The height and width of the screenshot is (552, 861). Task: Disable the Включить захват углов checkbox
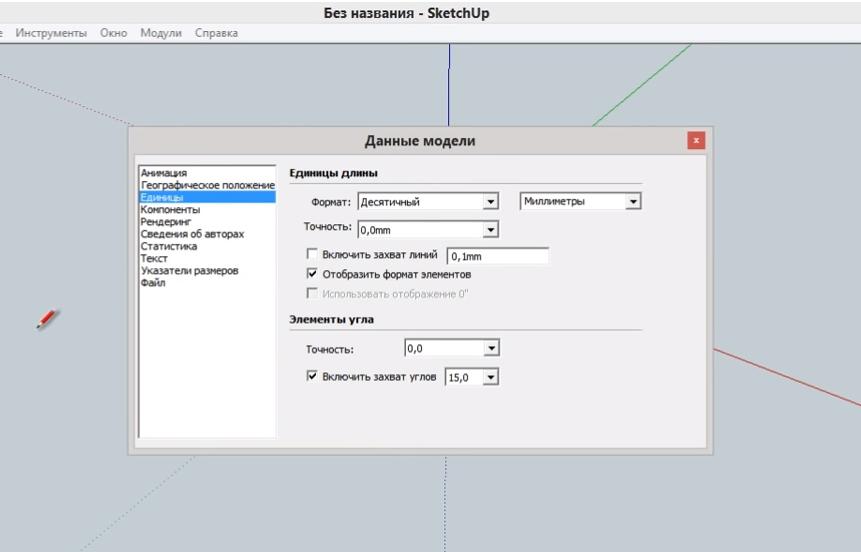click(312, 376)
